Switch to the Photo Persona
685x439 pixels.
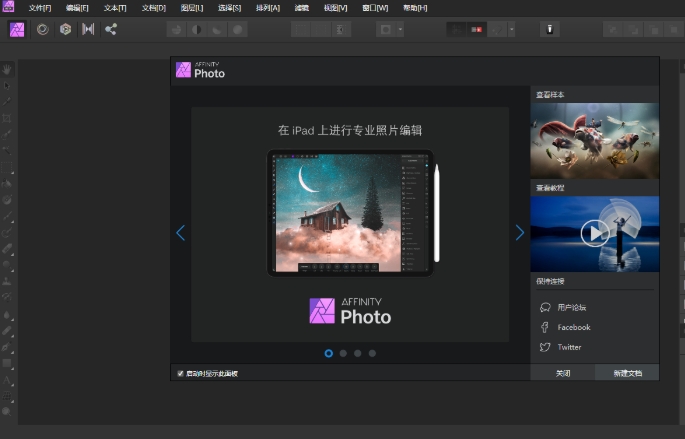[17, 30]
